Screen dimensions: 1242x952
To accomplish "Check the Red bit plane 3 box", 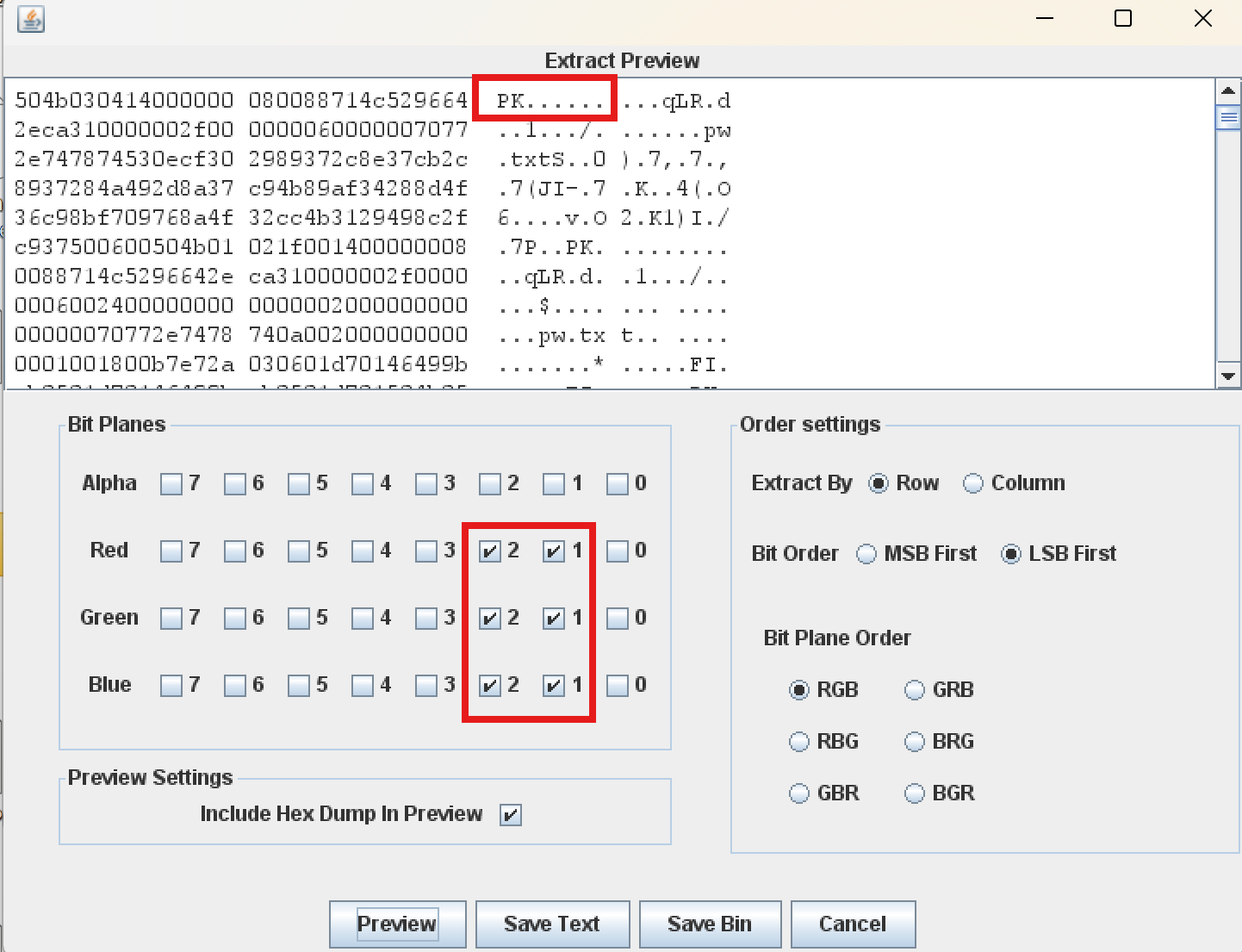I will pyautogui.click(x=426, y=551).
